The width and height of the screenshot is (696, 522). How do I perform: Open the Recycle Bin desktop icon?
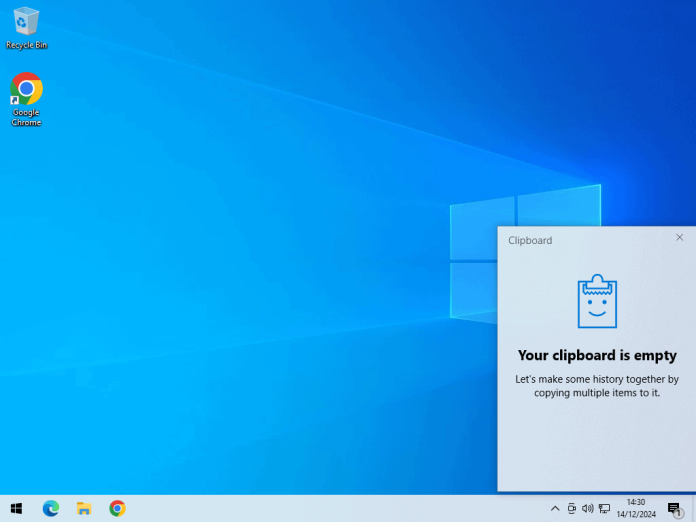(26, 25)
